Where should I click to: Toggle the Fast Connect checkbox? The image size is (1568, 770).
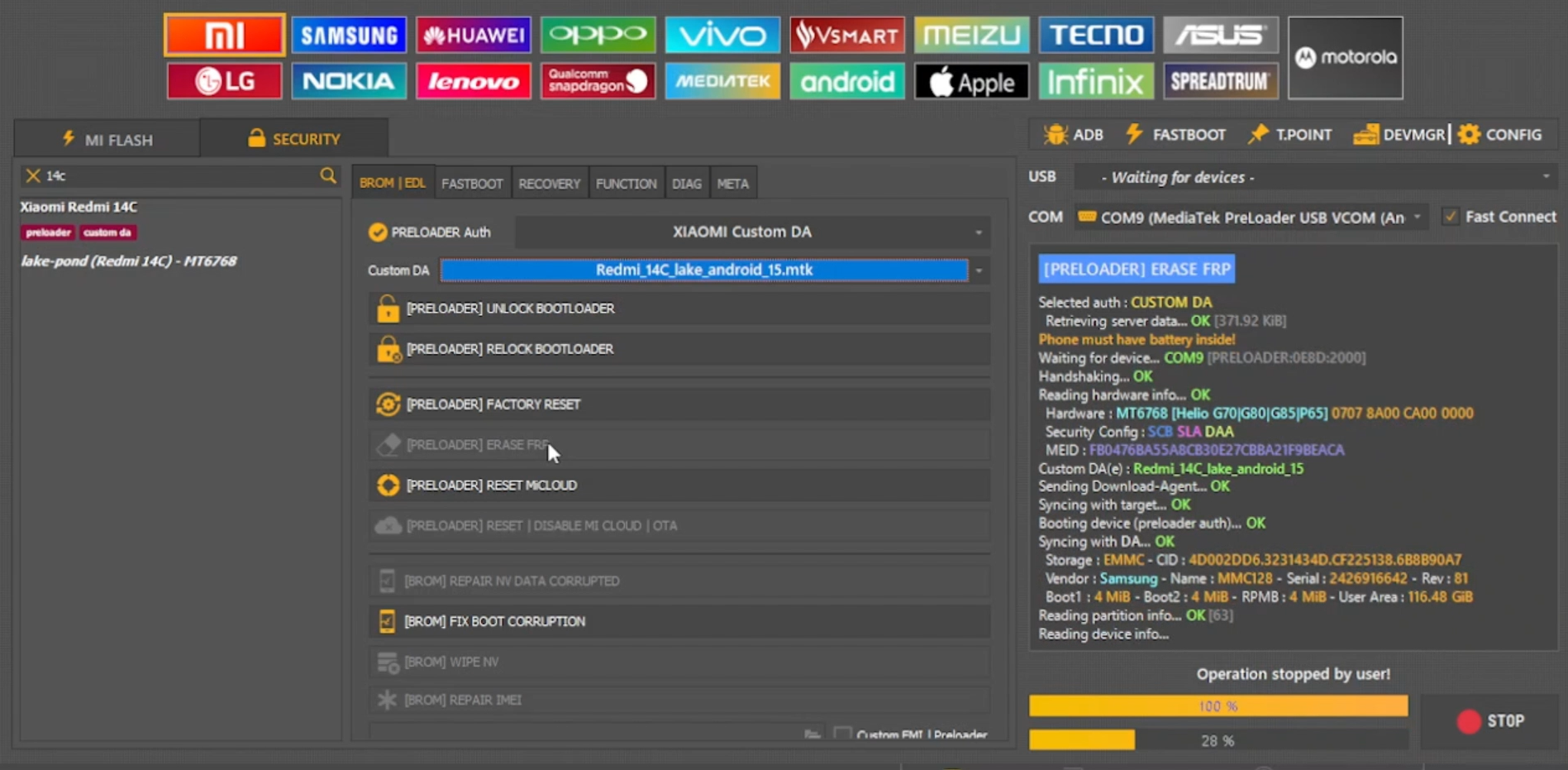click(x=1451, y=217)
